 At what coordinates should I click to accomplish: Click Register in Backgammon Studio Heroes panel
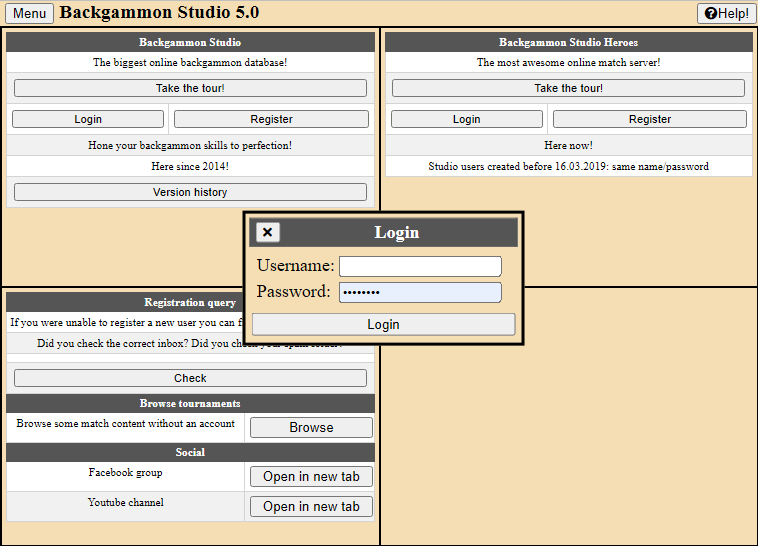tap(650, 119)
